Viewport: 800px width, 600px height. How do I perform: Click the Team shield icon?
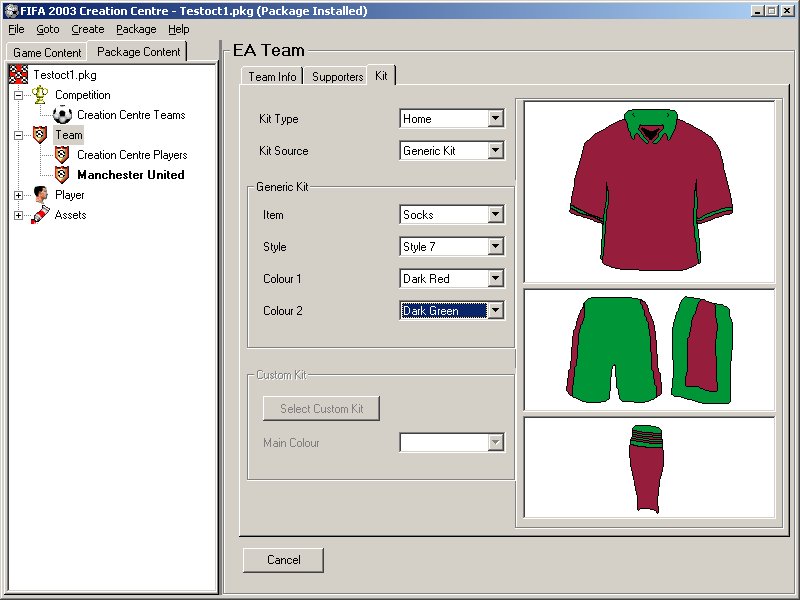(40, 135)
